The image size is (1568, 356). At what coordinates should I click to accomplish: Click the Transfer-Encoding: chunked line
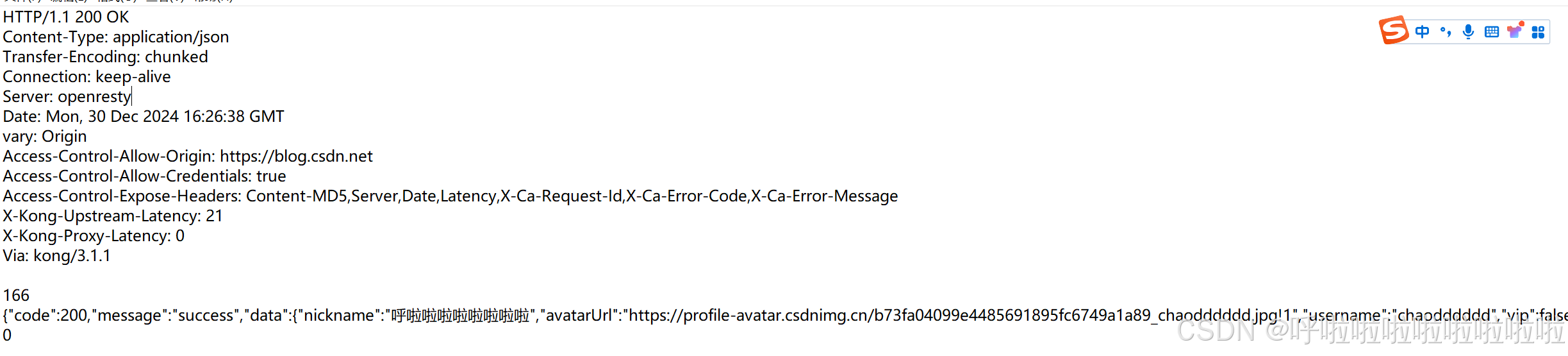click(x=106, y=57)
